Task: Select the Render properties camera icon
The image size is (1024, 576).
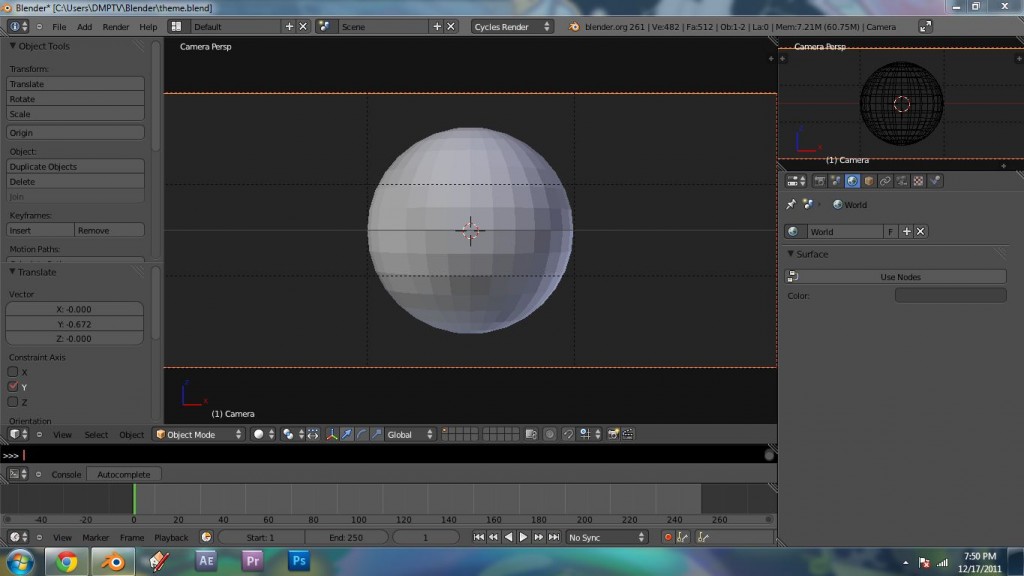Action: [x=820, y=180]
